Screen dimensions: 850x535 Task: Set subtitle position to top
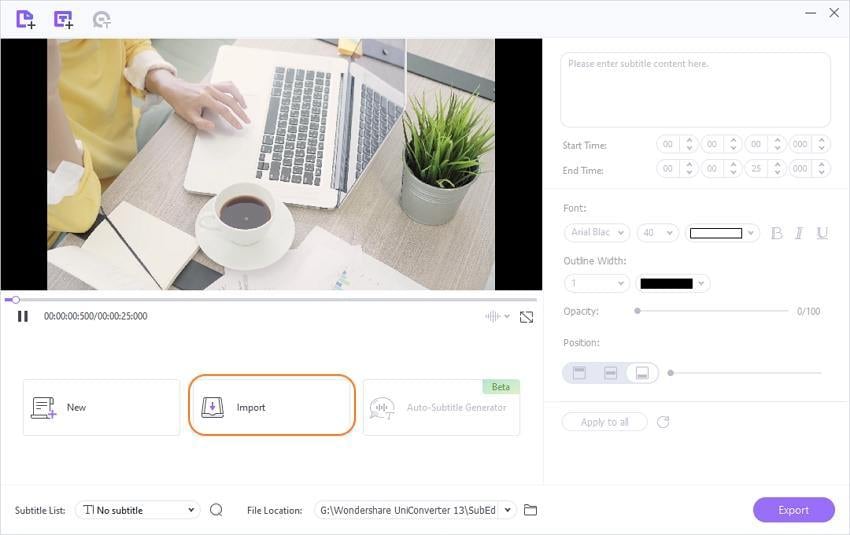[x=579, y=373]
